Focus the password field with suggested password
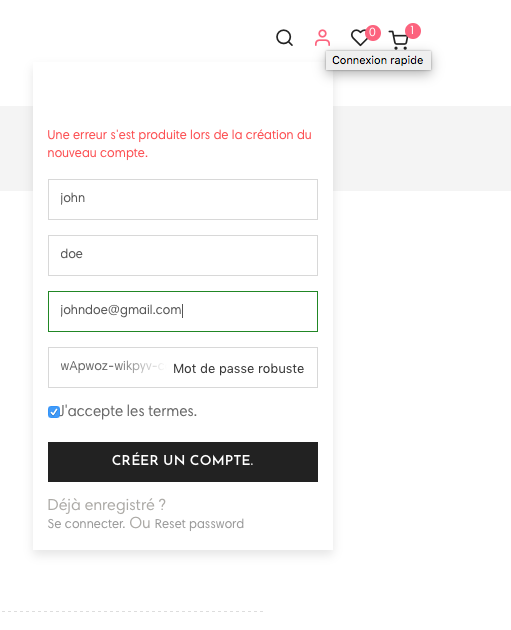511x630 pixels. coord(183,368)
